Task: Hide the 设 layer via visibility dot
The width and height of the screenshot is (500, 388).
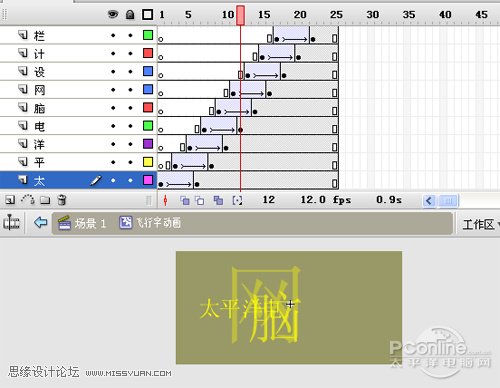Action: click(x=113, y=72)
